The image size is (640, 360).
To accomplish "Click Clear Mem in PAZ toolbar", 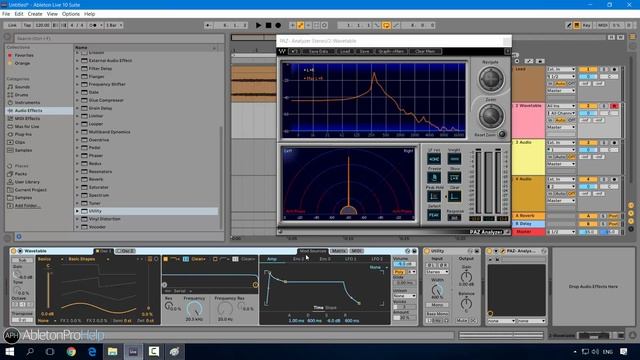I will (x=424, y=51).
